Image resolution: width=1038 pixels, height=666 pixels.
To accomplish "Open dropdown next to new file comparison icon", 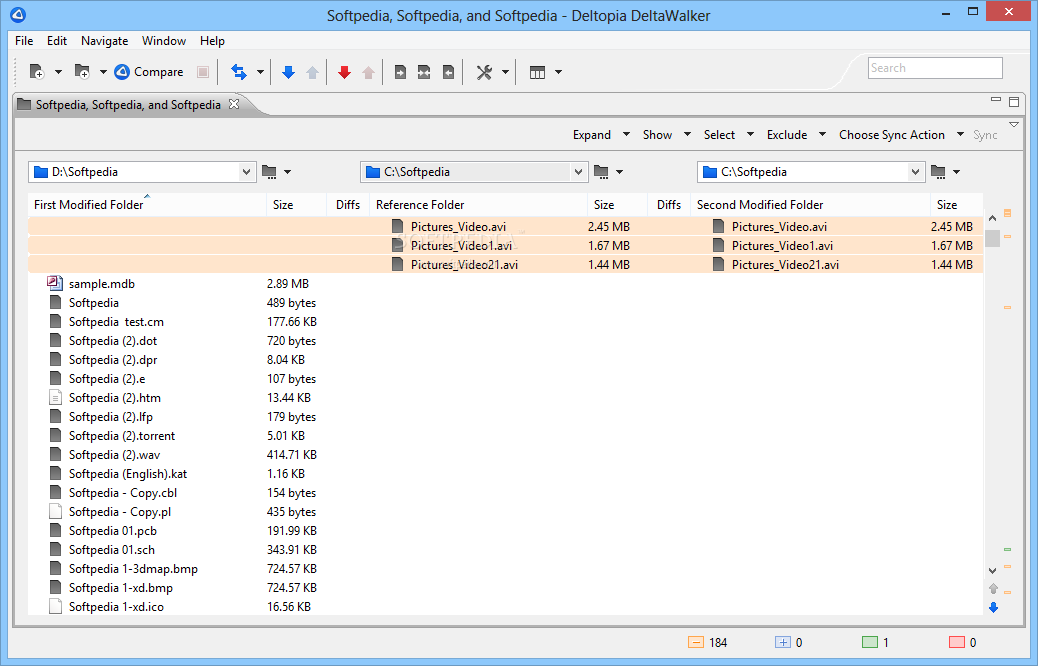I will point(58,71).
